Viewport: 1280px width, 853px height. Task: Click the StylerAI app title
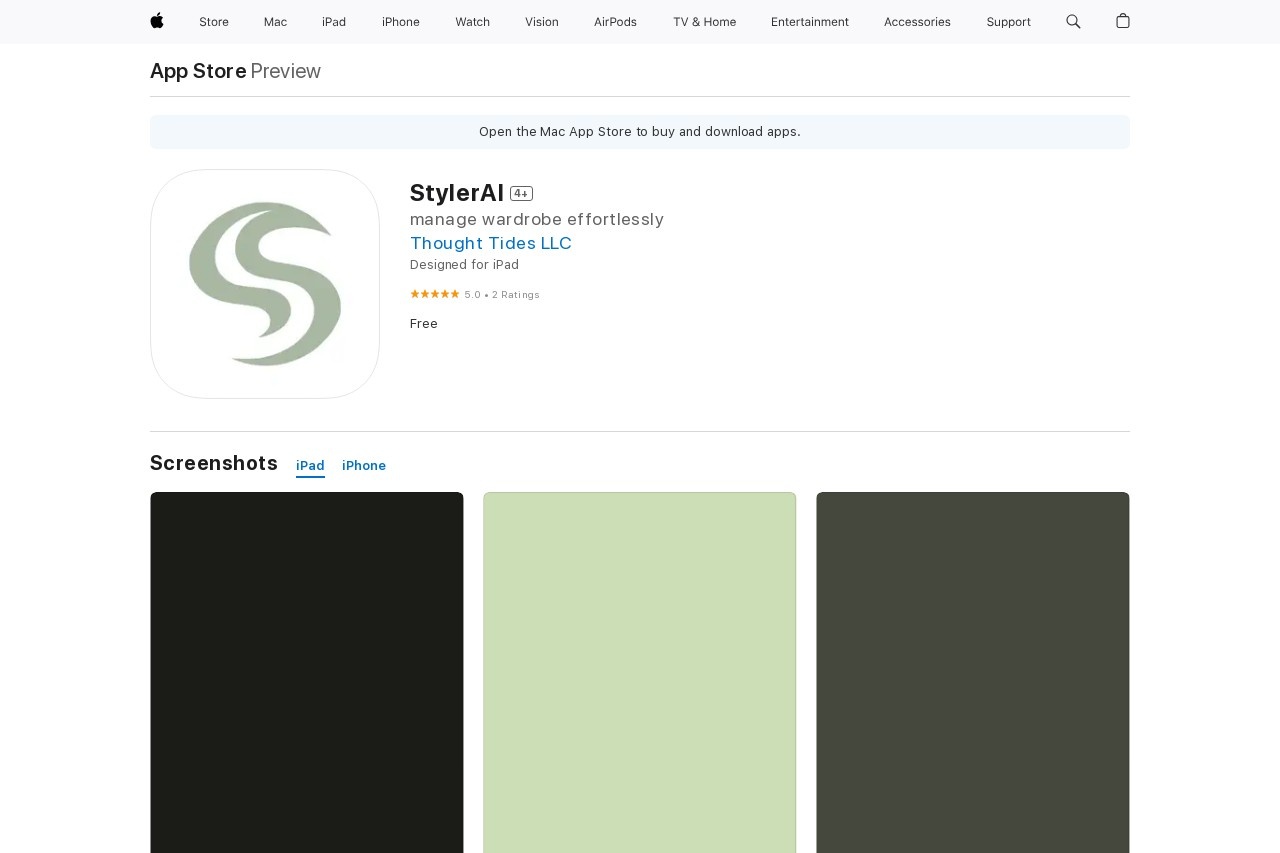click(x=457, y=193)
